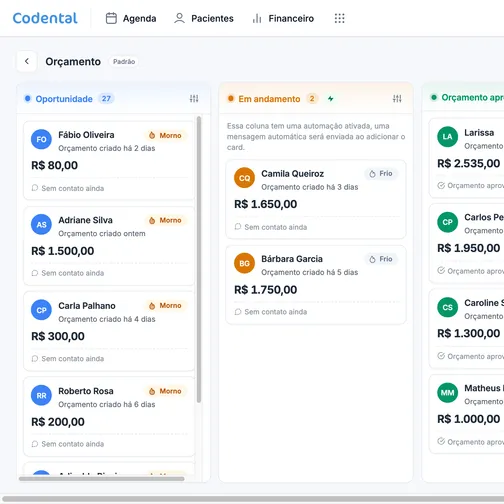Click the approved check icon on Matheus's card
The image size is (504, 504).
(441, 441)
